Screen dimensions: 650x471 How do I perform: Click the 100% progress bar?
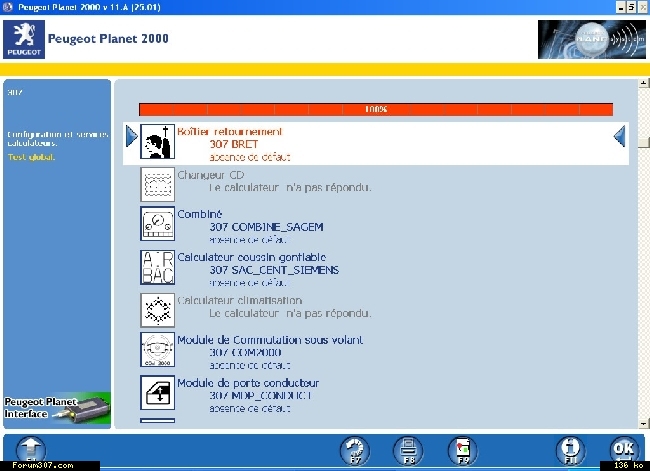pos(376,109)
